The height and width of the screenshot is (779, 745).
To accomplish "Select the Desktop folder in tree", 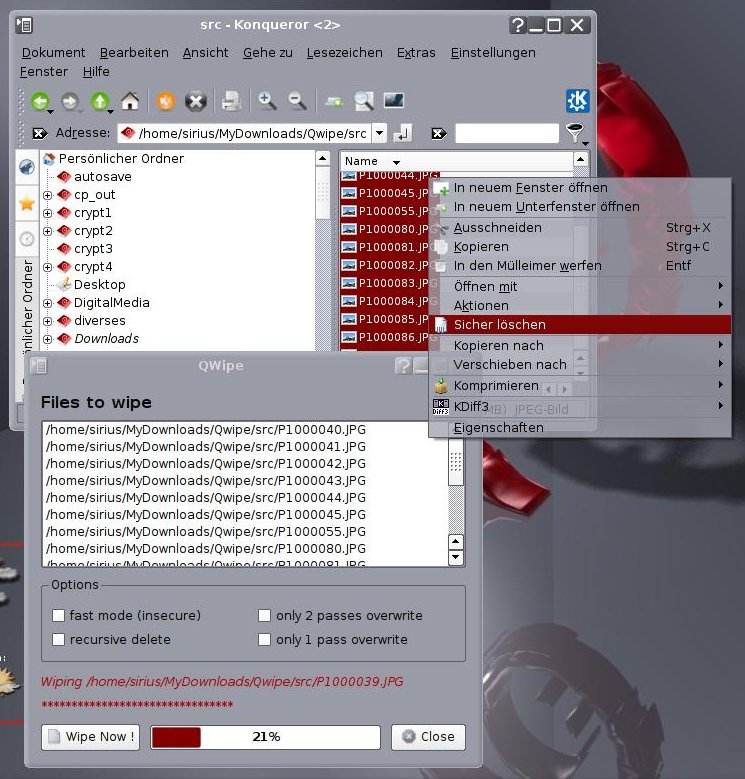I will point(91,285).
